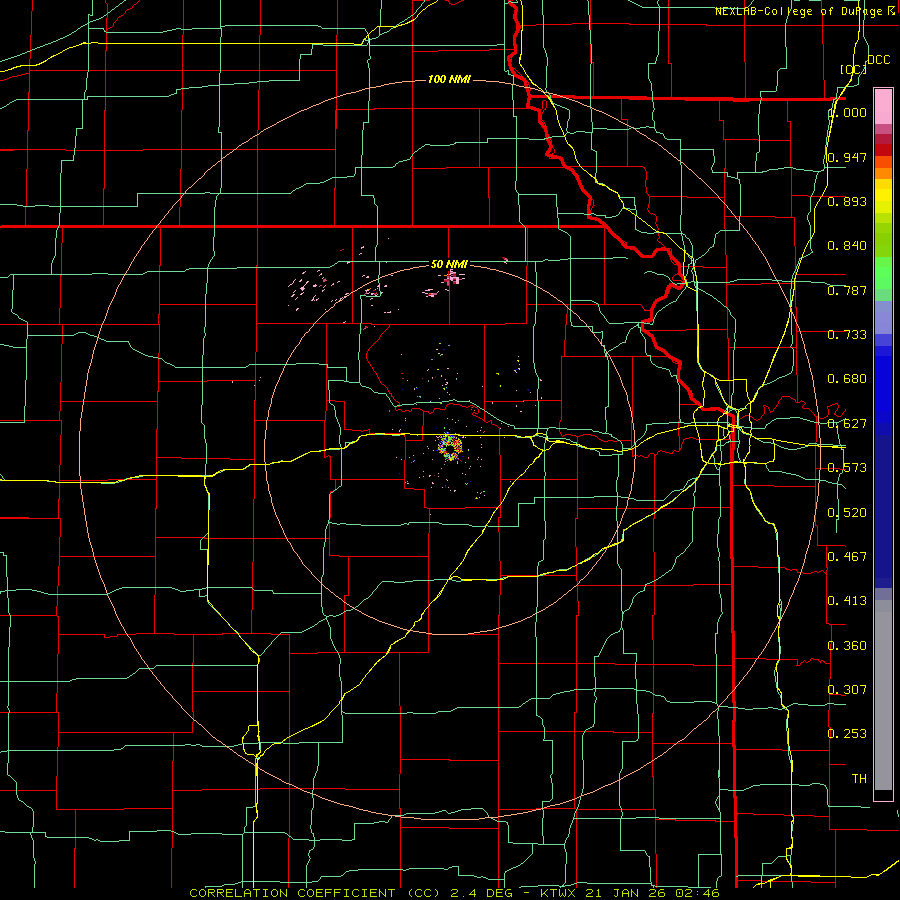The width and height of the screenshot is (900, 900).
Task: Select the 0.573 legend value
Action: [847, 468]
